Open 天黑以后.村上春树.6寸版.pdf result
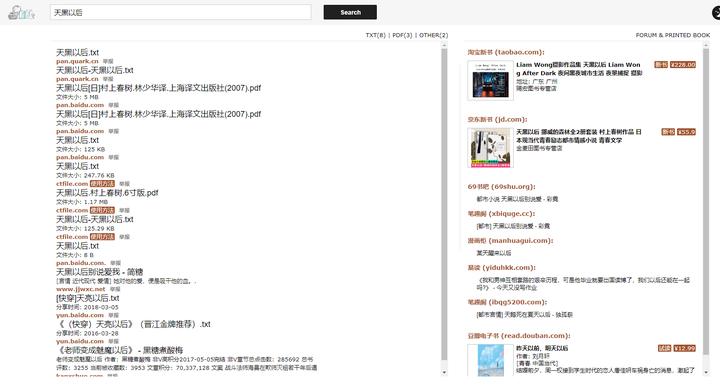This screenshot has height=388, width=720. (x=107, y=193)
